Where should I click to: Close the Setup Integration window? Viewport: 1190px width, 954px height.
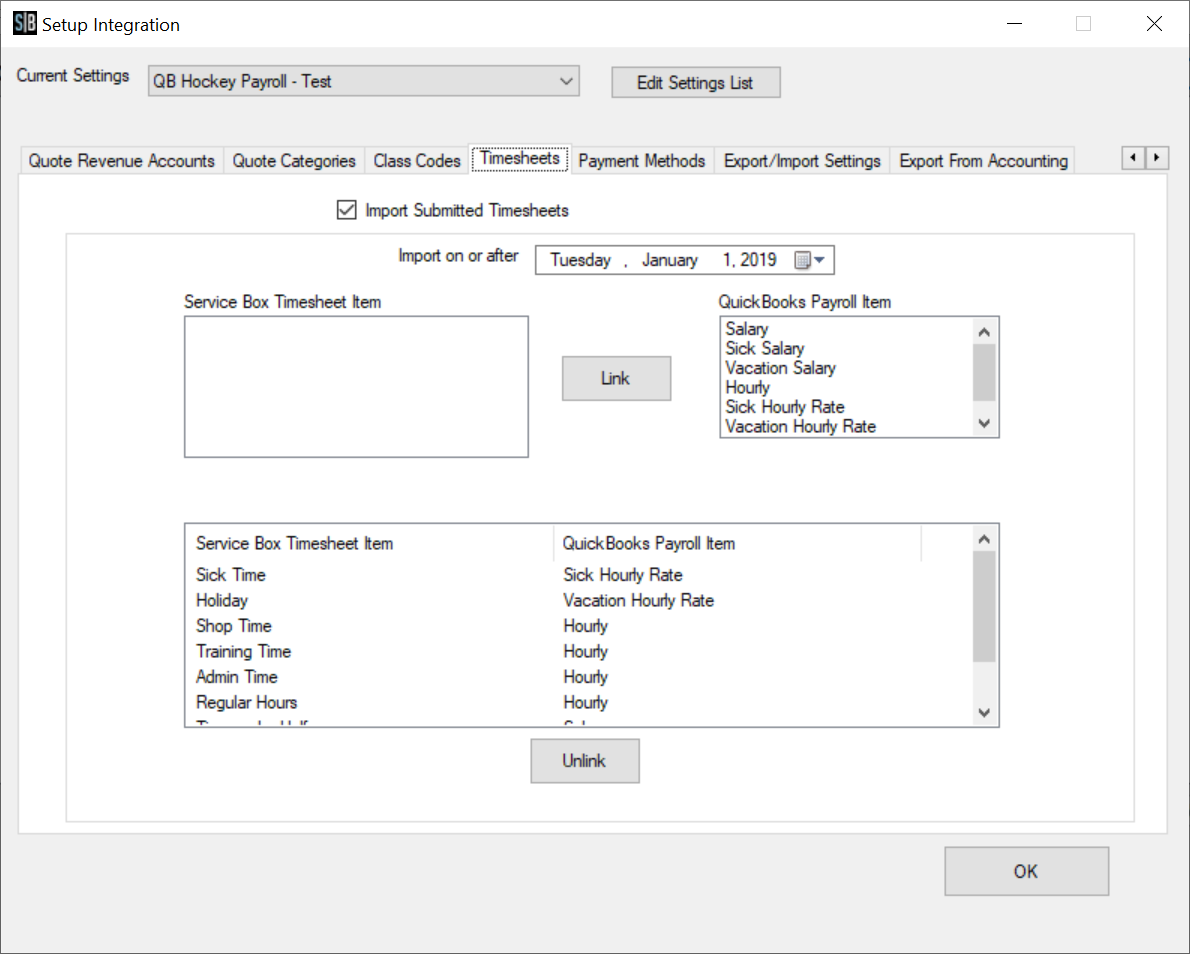click(x=1154, y=24)
